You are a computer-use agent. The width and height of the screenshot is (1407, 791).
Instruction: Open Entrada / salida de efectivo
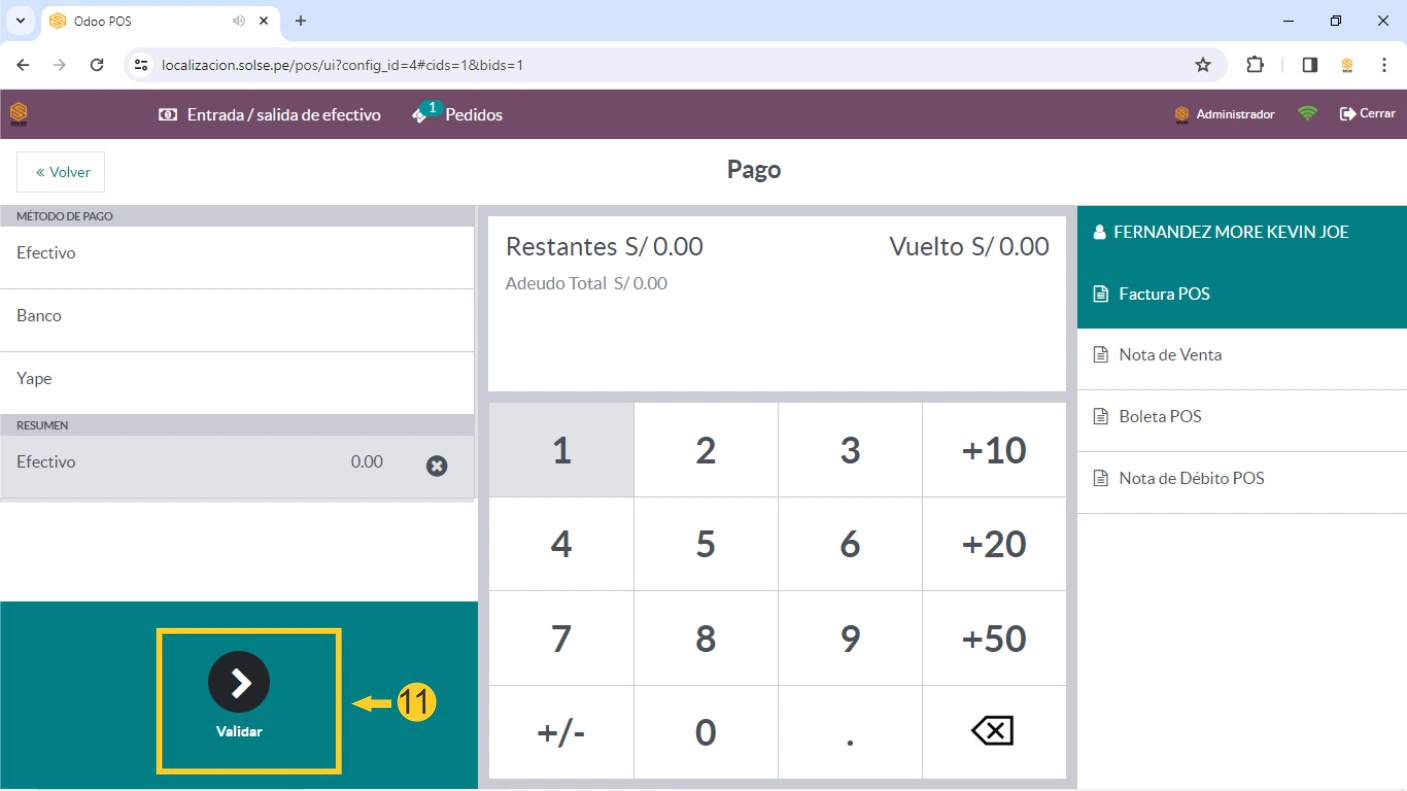coord(270,115)
